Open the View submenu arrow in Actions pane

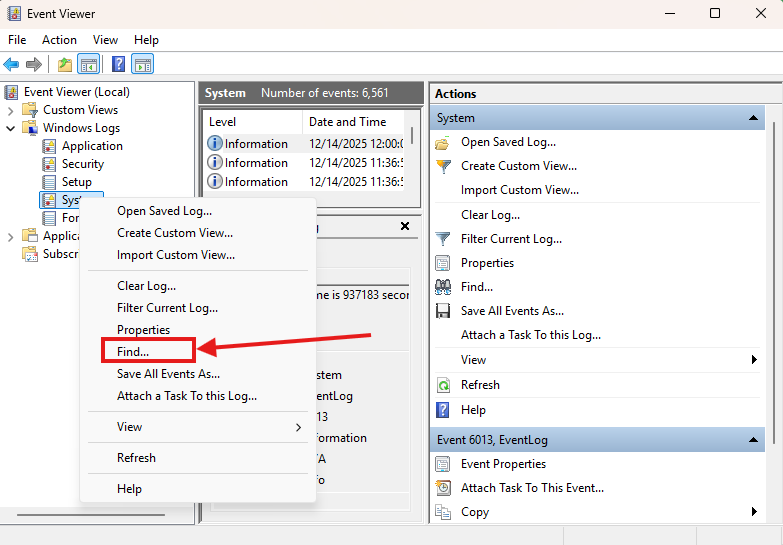[x=754, y=360]
